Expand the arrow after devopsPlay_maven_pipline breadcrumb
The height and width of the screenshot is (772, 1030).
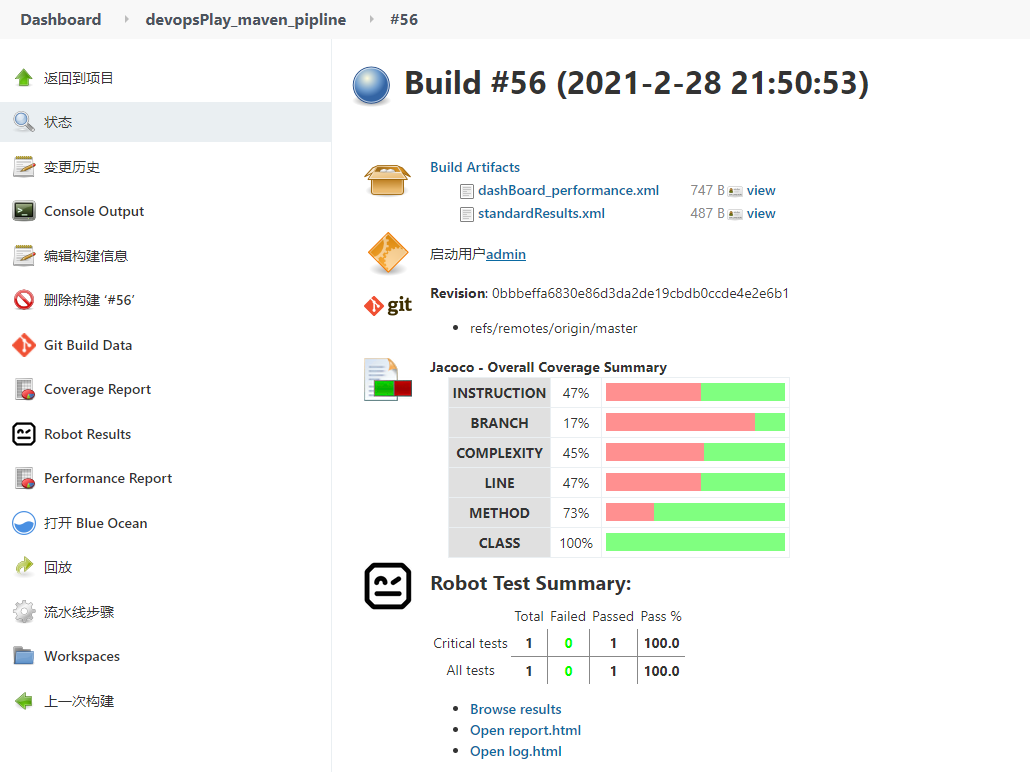click(x=371, y=20)
